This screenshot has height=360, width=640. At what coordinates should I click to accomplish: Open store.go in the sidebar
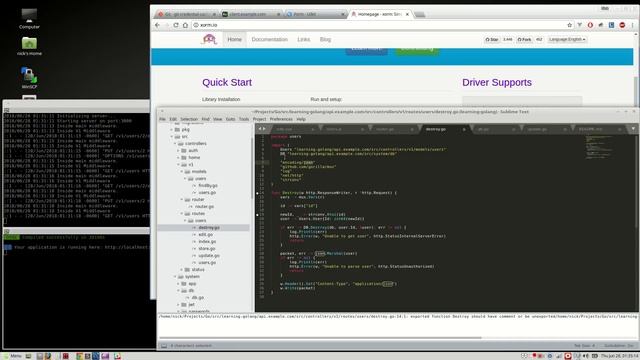207,249
